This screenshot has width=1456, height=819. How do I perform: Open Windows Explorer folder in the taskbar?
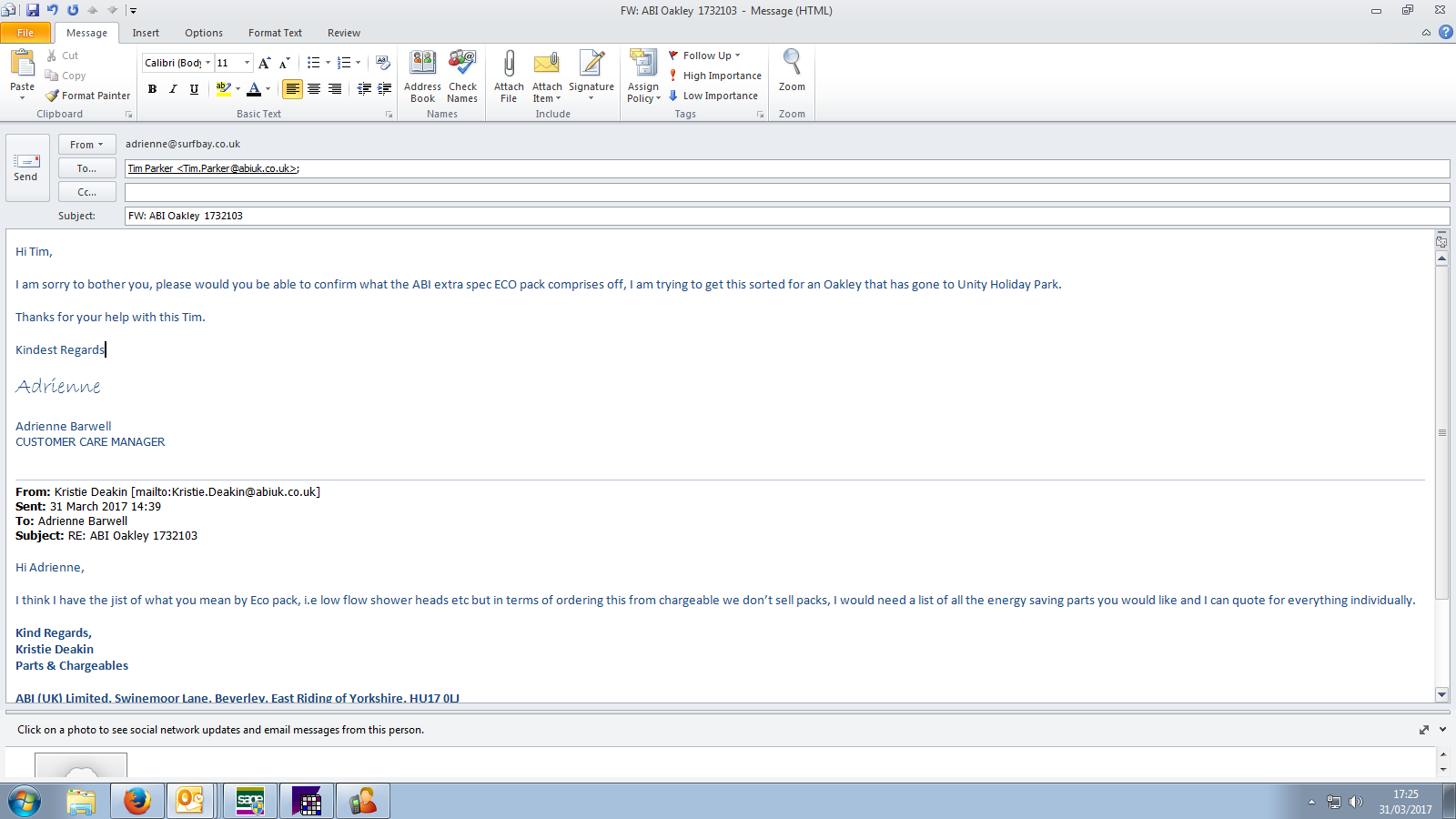point(81,801)
